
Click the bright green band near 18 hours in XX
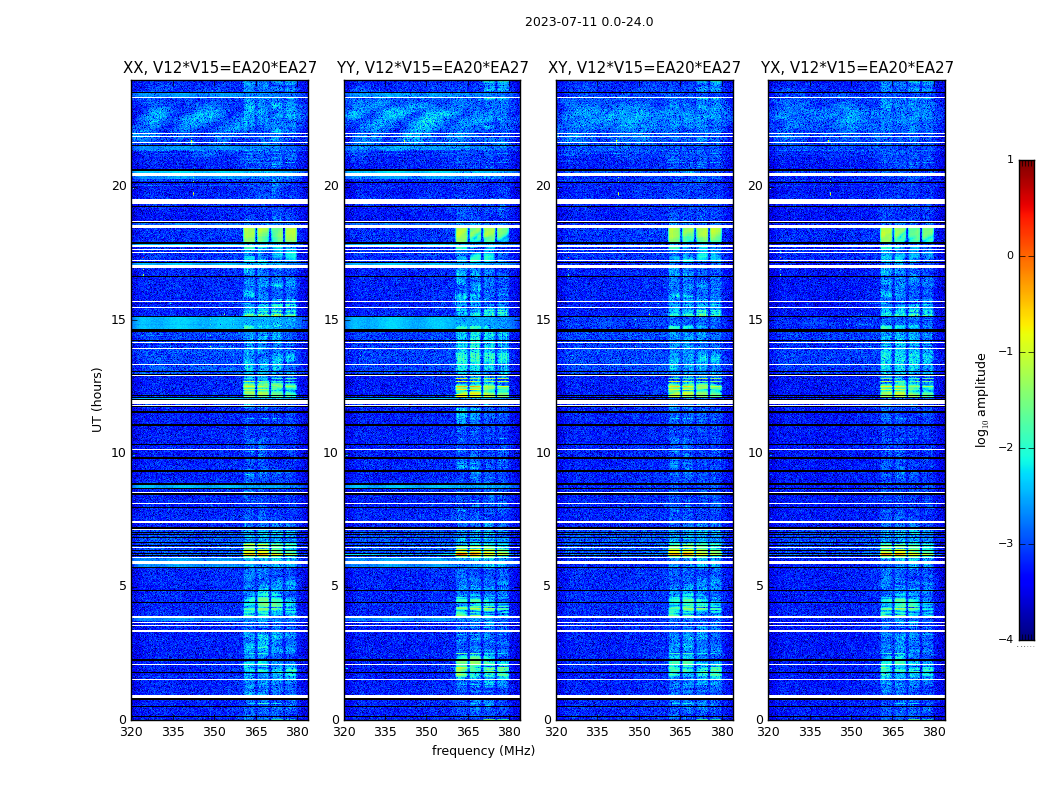point(270,235)
